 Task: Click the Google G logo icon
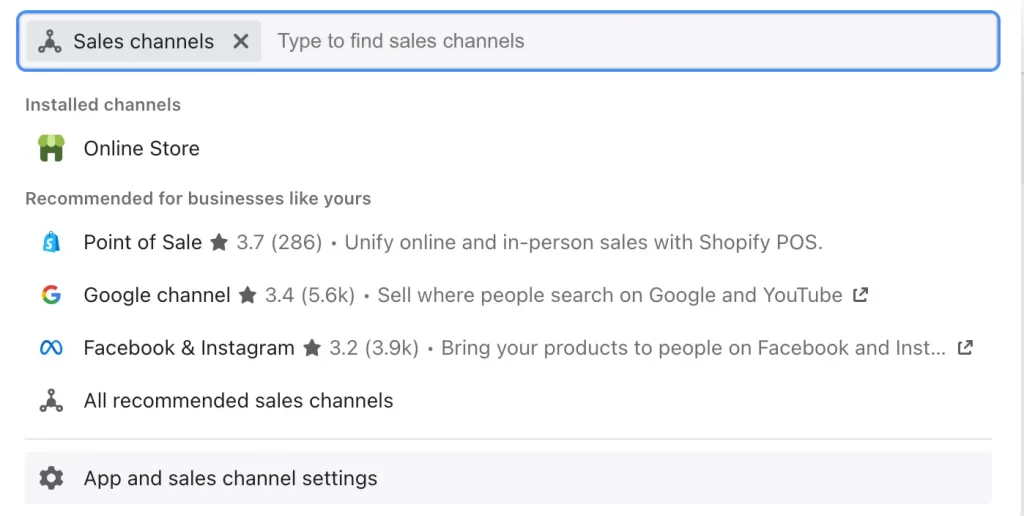[51, 295]
